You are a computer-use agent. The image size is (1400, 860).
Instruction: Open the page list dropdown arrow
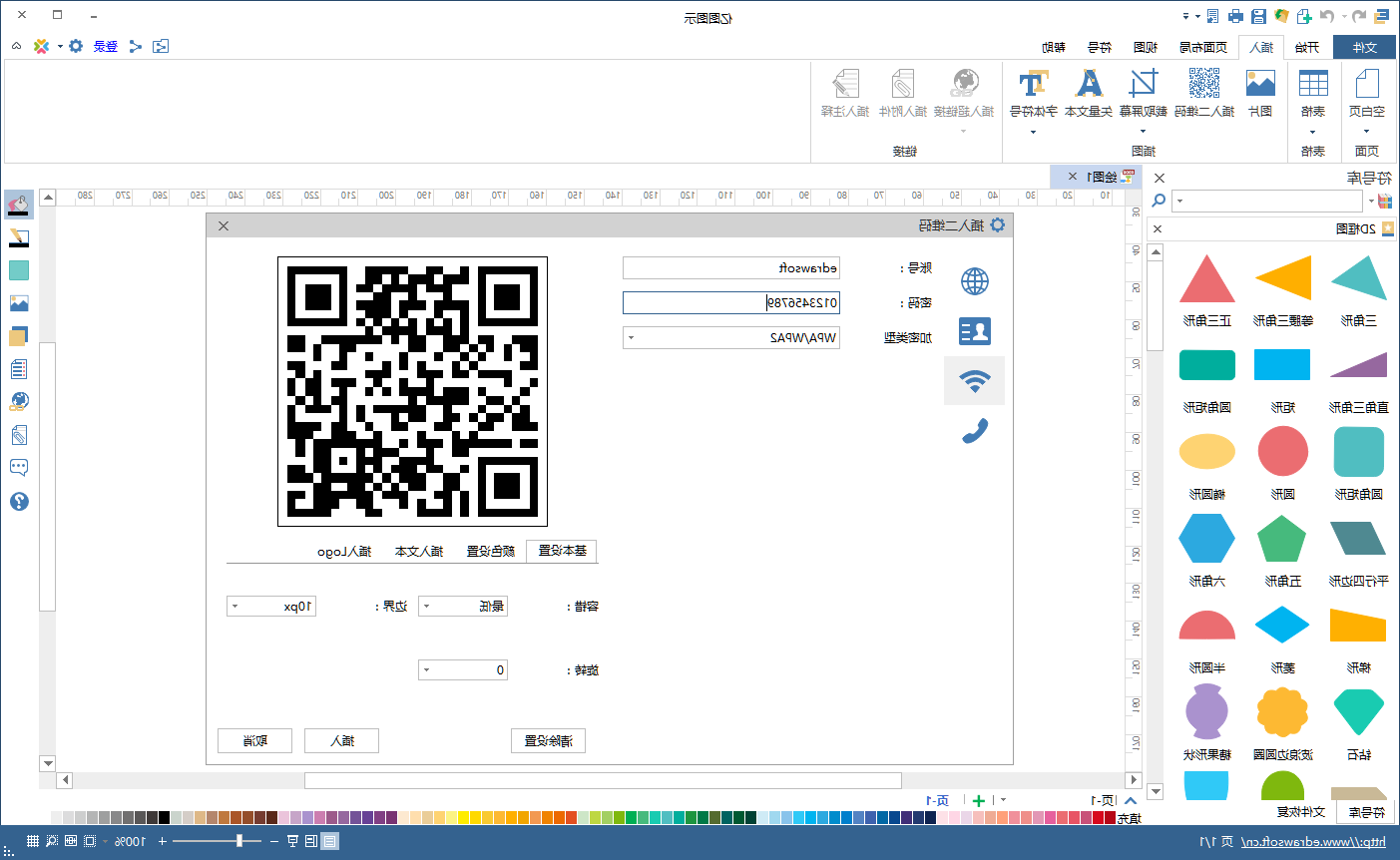click(1003, 799)
